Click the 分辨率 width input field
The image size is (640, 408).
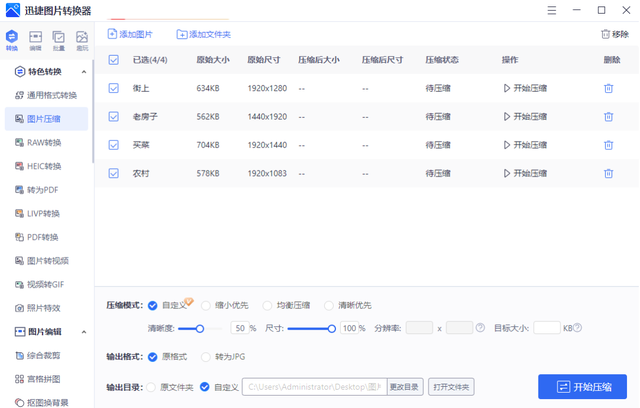tap(419, 328)
